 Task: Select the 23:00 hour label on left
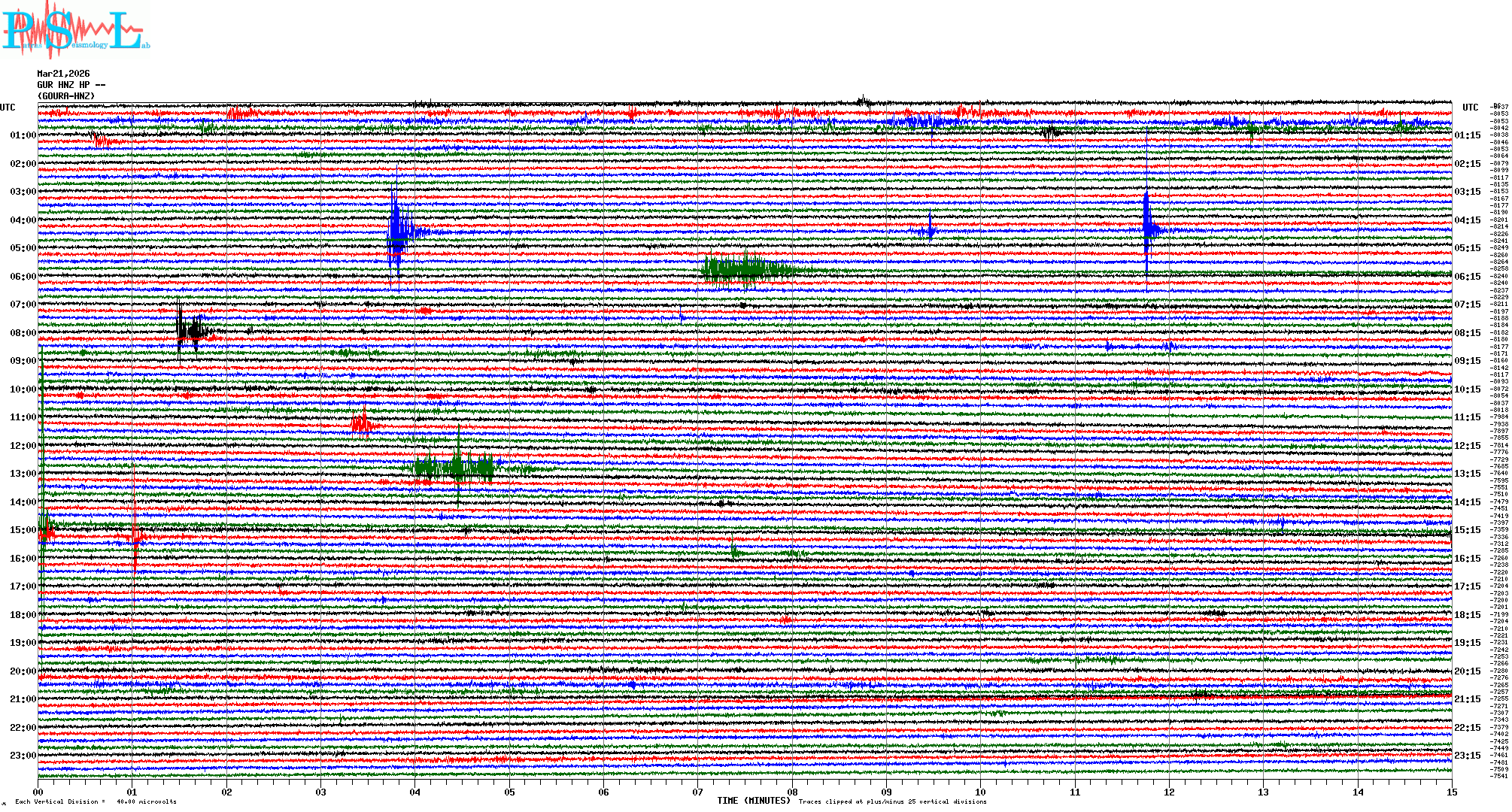[23, 756]
